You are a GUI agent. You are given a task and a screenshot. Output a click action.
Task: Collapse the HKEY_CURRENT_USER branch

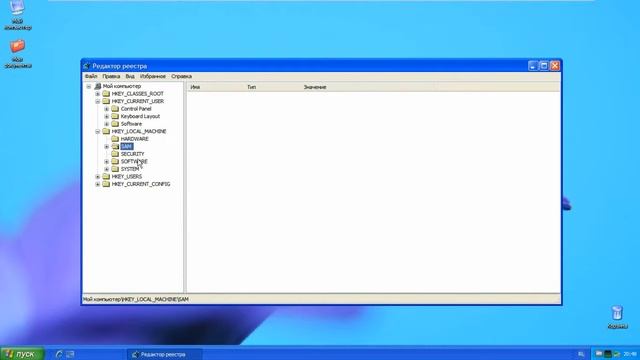98,101
